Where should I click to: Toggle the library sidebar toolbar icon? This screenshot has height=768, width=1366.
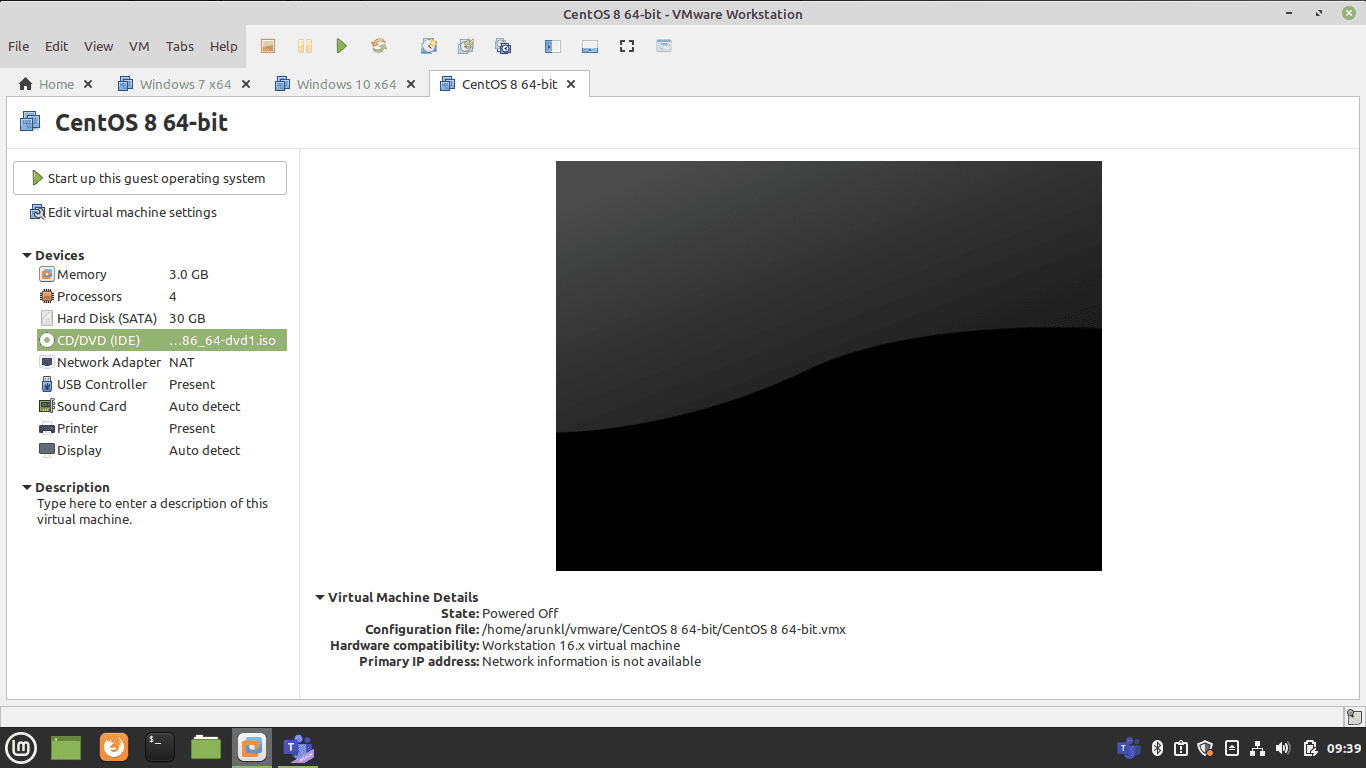click(x=553, y=46)
